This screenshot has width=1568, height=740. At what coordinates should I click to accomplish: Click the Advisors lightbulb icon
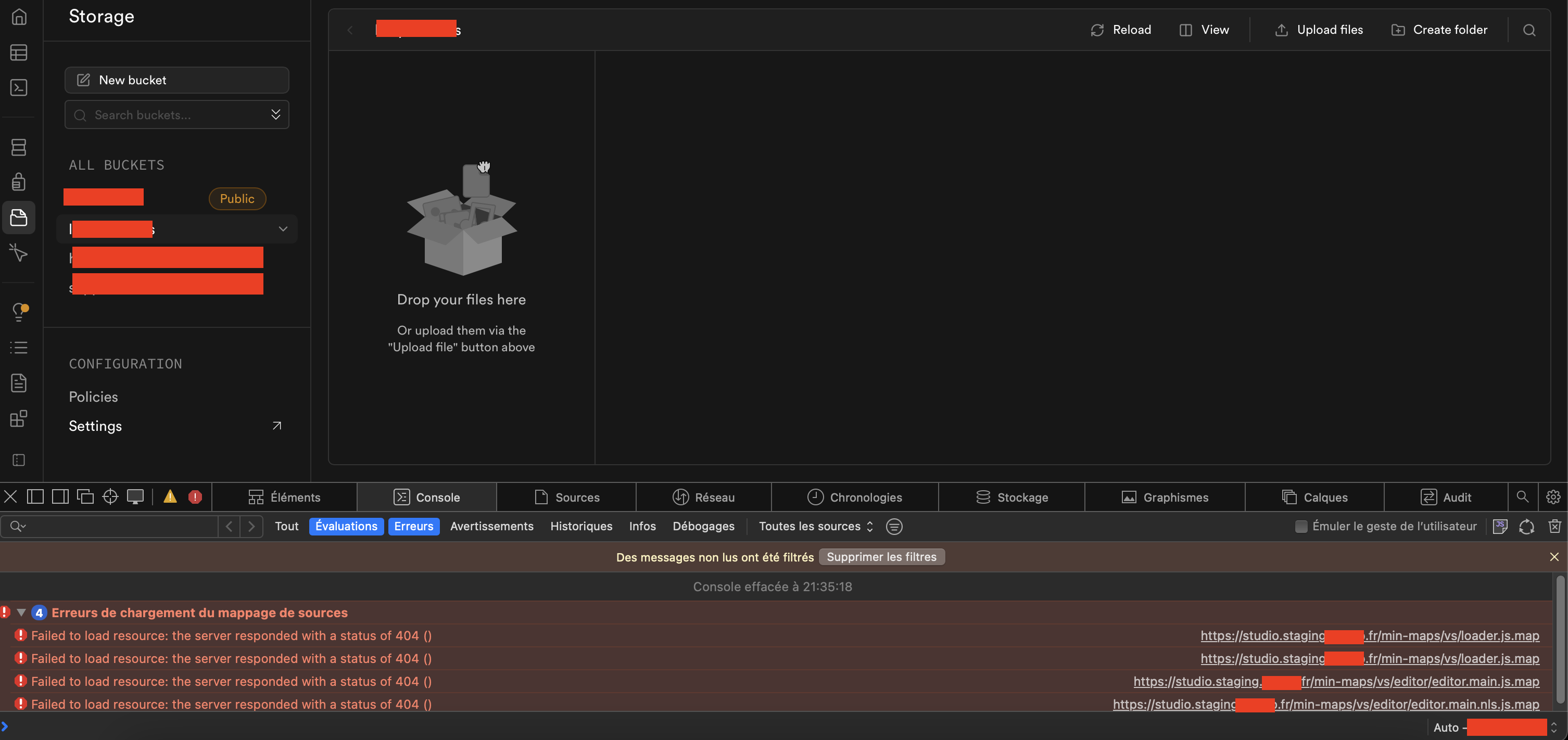click(19, 312)
